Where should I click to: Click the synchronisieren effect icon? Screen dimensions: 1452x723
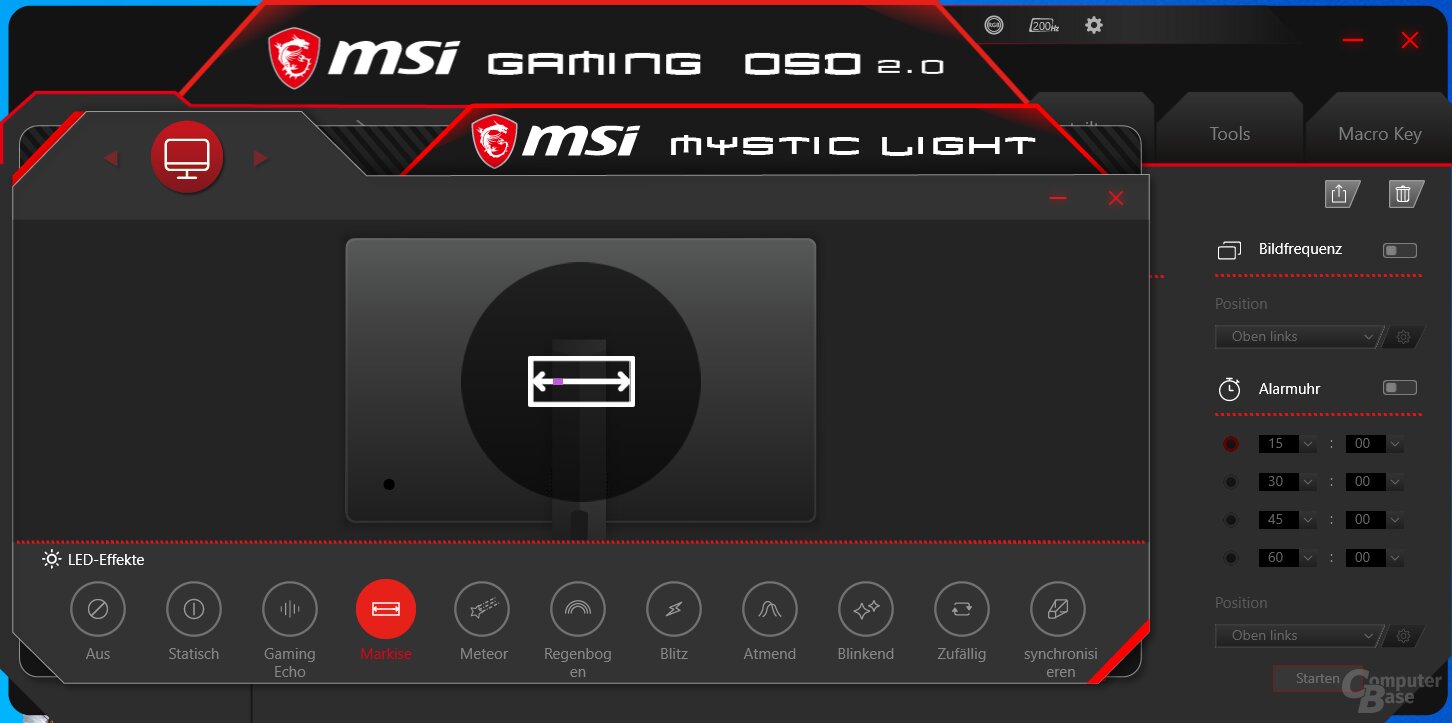pos(1058,609)
